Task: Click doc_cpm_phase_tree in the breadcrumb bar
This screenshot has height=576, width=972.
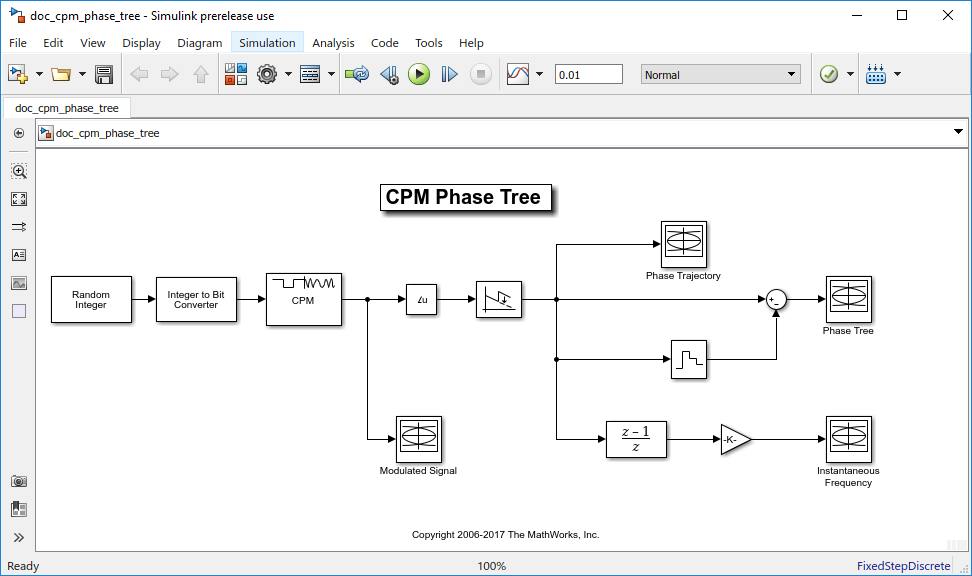Action: 107,133
